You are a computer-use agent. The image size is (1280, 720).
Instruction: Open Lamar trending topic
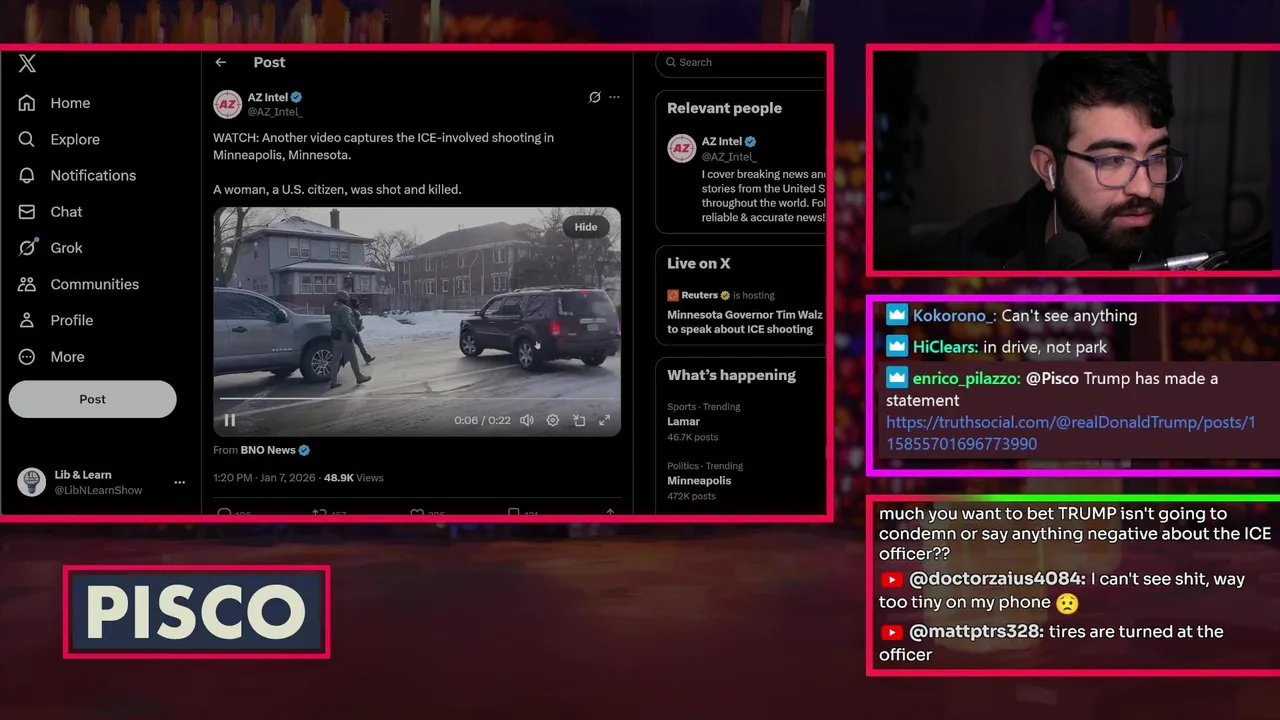point(684,421)
